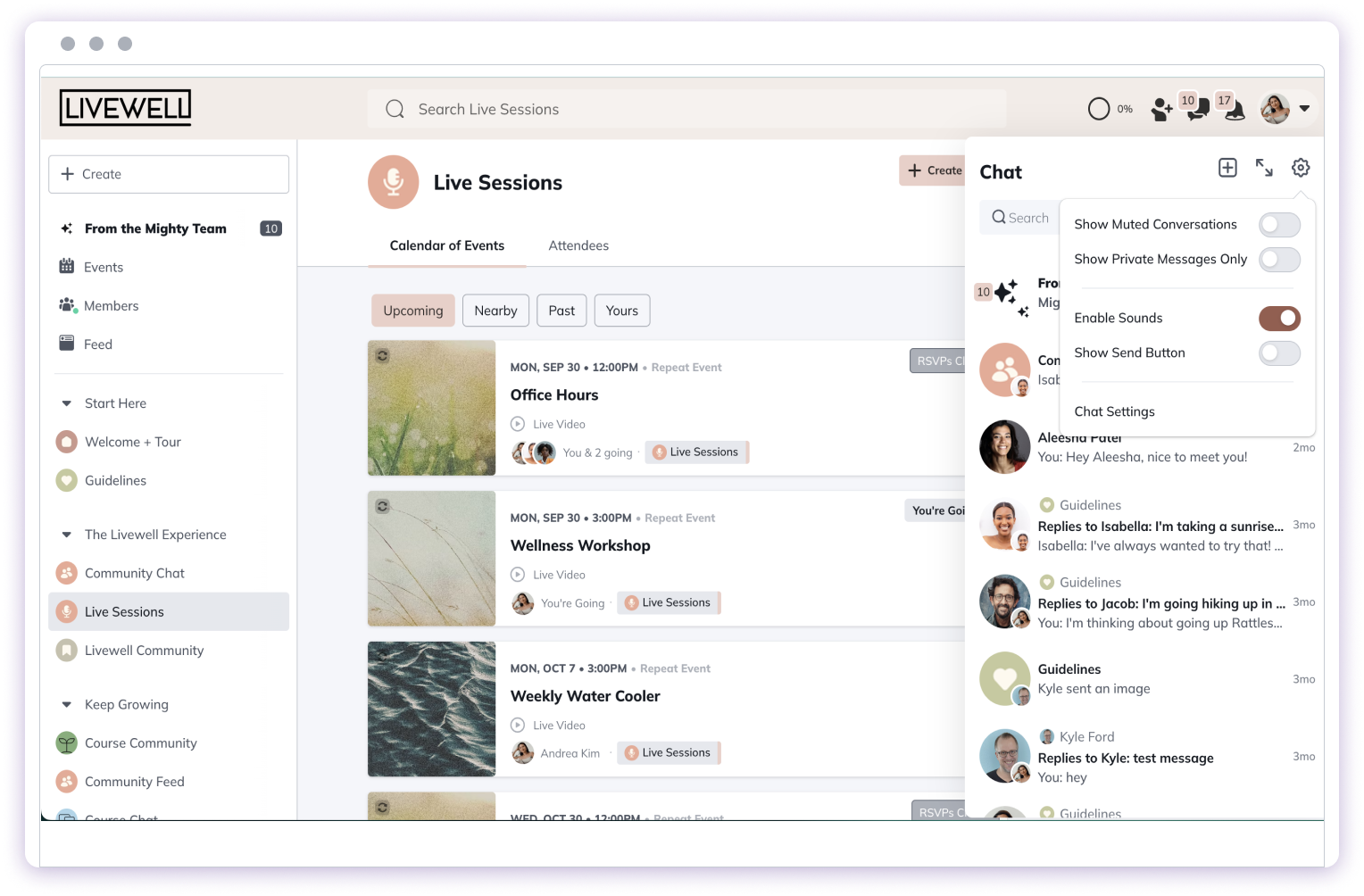Image resolution: width=1364 pixels, height=896 pixels.
Task: Open chat messages icon with 10 badge
Action: point(1197,109)
